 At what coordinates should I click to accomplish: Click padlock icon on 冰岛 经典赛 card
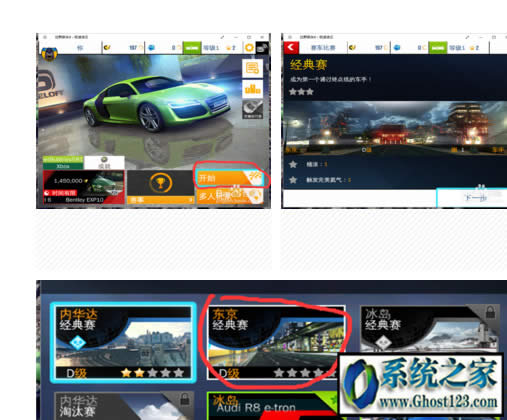coord(490,313)
